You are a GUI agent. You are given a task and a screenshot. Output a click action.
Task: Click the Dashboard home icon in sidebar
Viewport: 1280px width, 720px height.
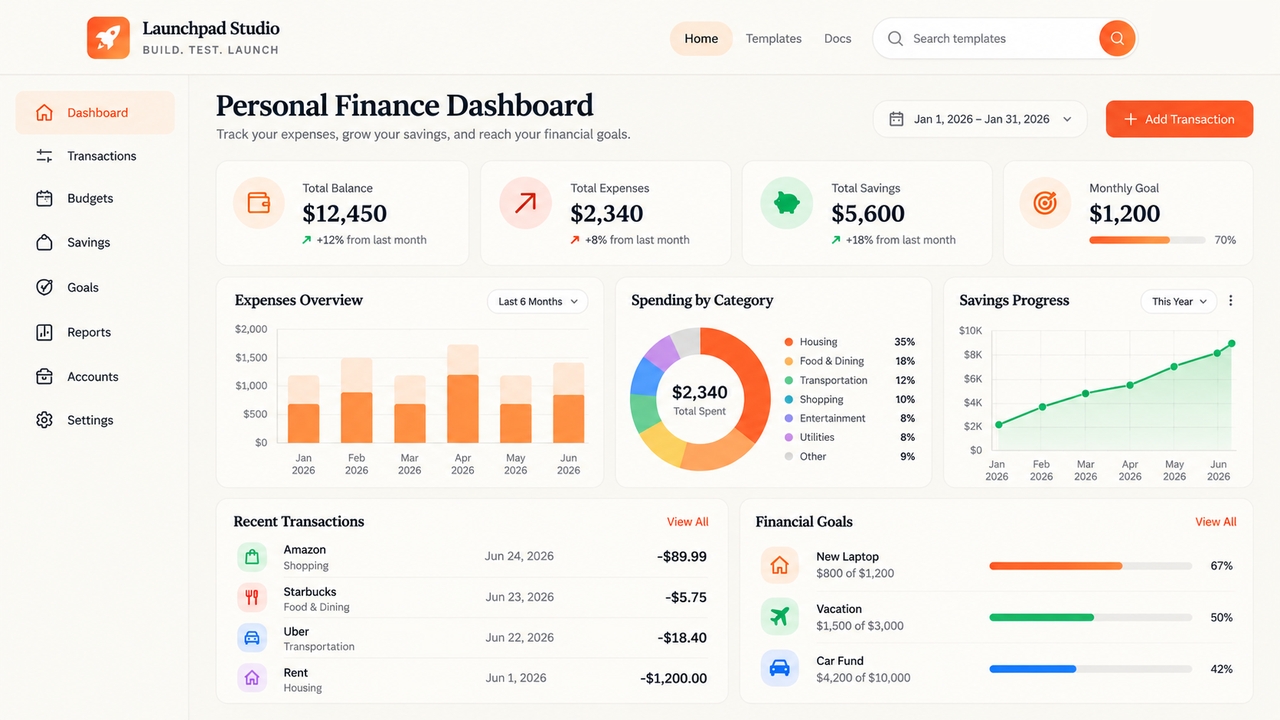[44, 113]
